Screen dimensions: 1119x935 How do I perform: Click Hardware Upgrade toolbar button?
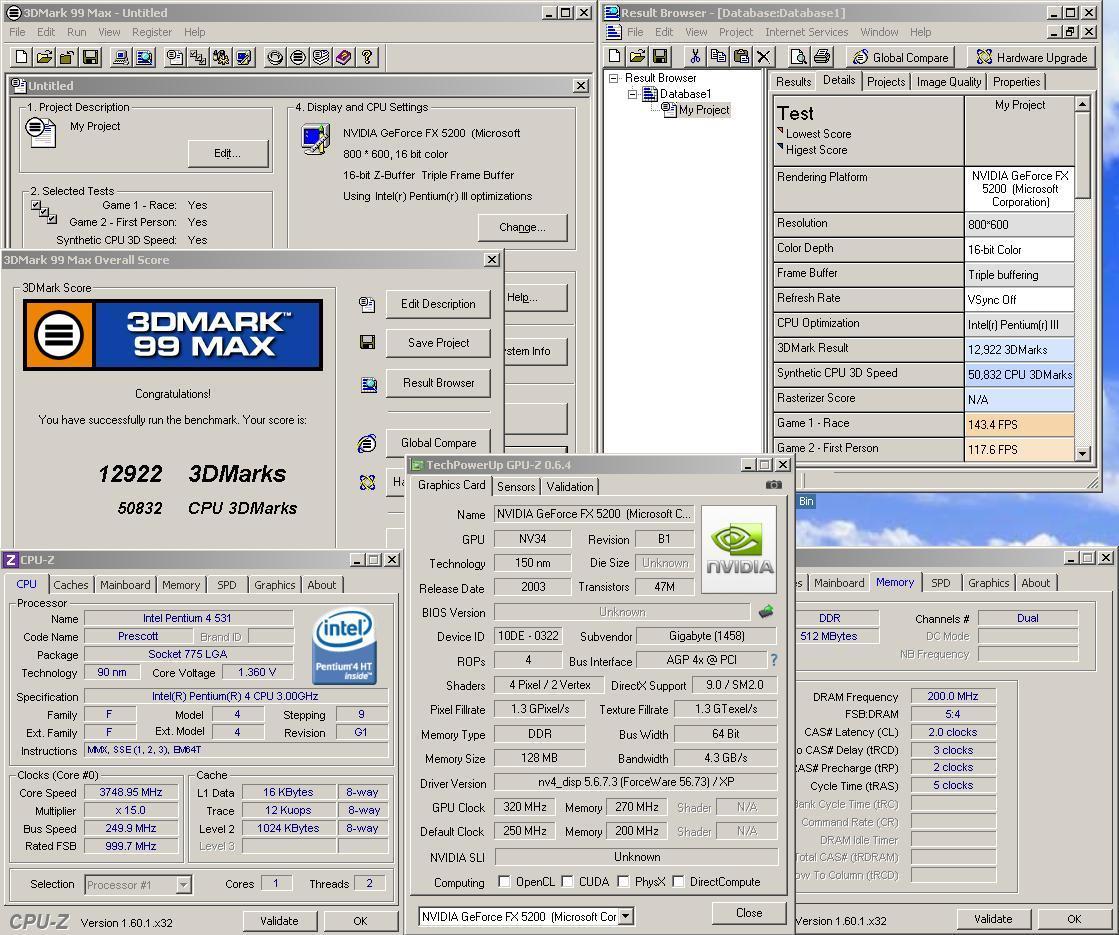tap(1031, 57)
